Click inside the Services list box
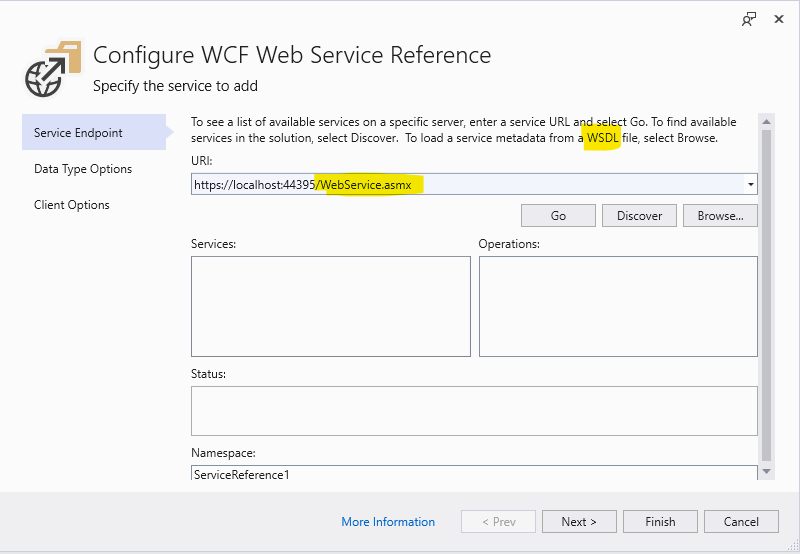800x554 pixels. click(331, 306)
